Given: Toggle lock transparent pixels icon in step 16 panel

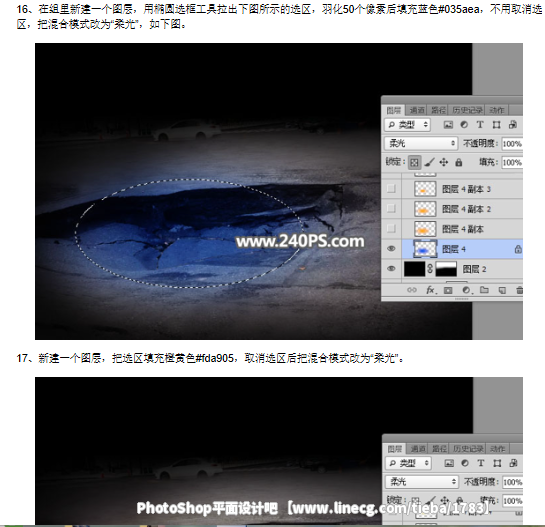Looking at the screenshot, I should [x=414, y=162].
